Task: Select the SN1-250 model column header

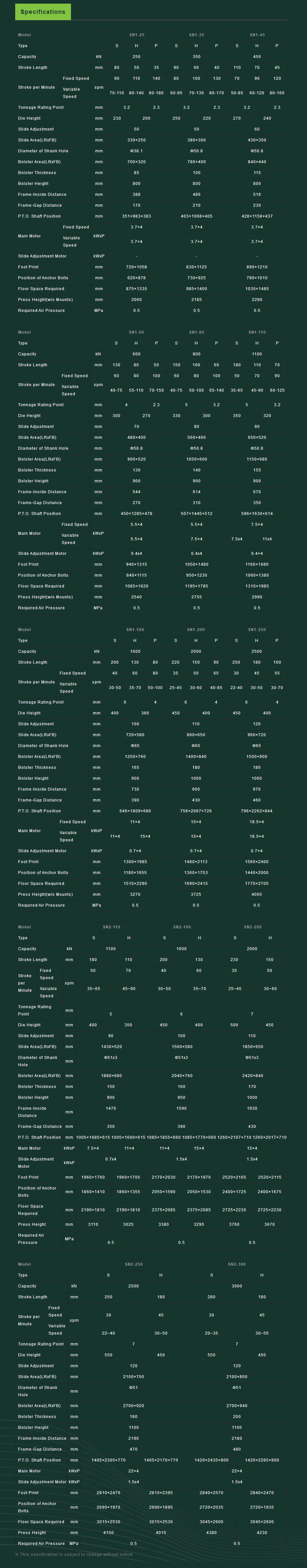Action: pos(256,629)
